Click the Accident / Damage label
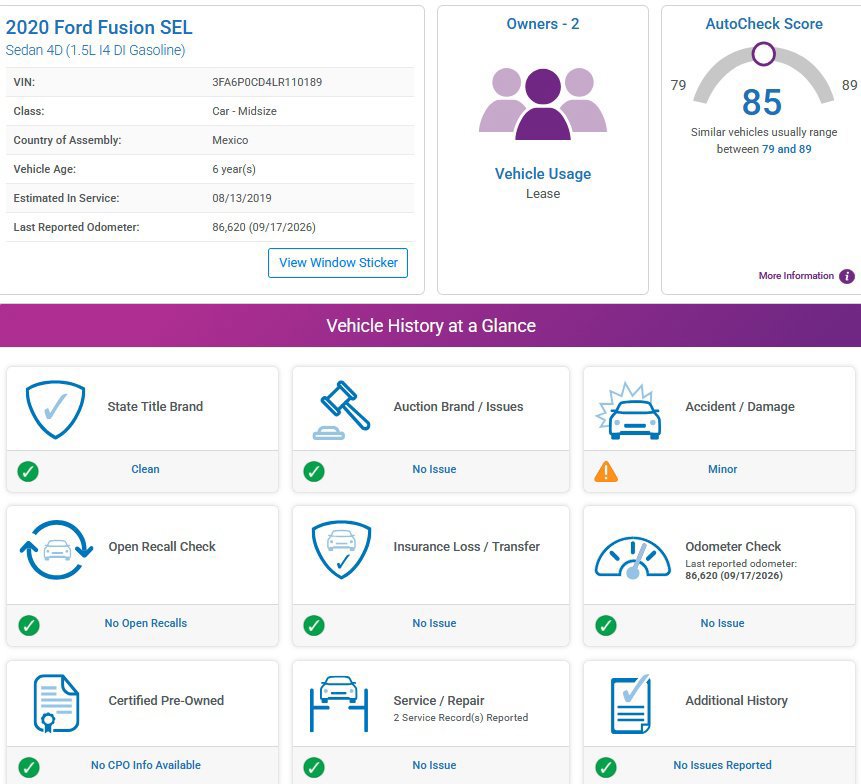861x784 pixels. (x=740, y=406)
